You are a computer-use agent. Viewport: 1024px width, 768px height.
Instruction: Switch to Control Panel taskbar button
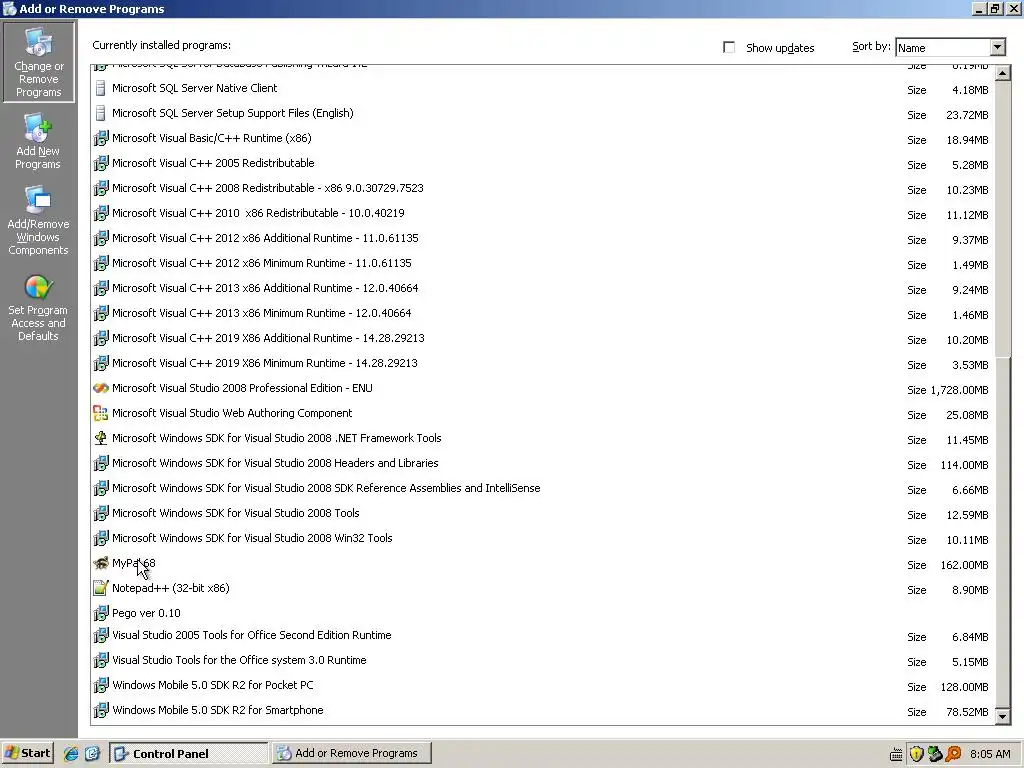(189, 753)
